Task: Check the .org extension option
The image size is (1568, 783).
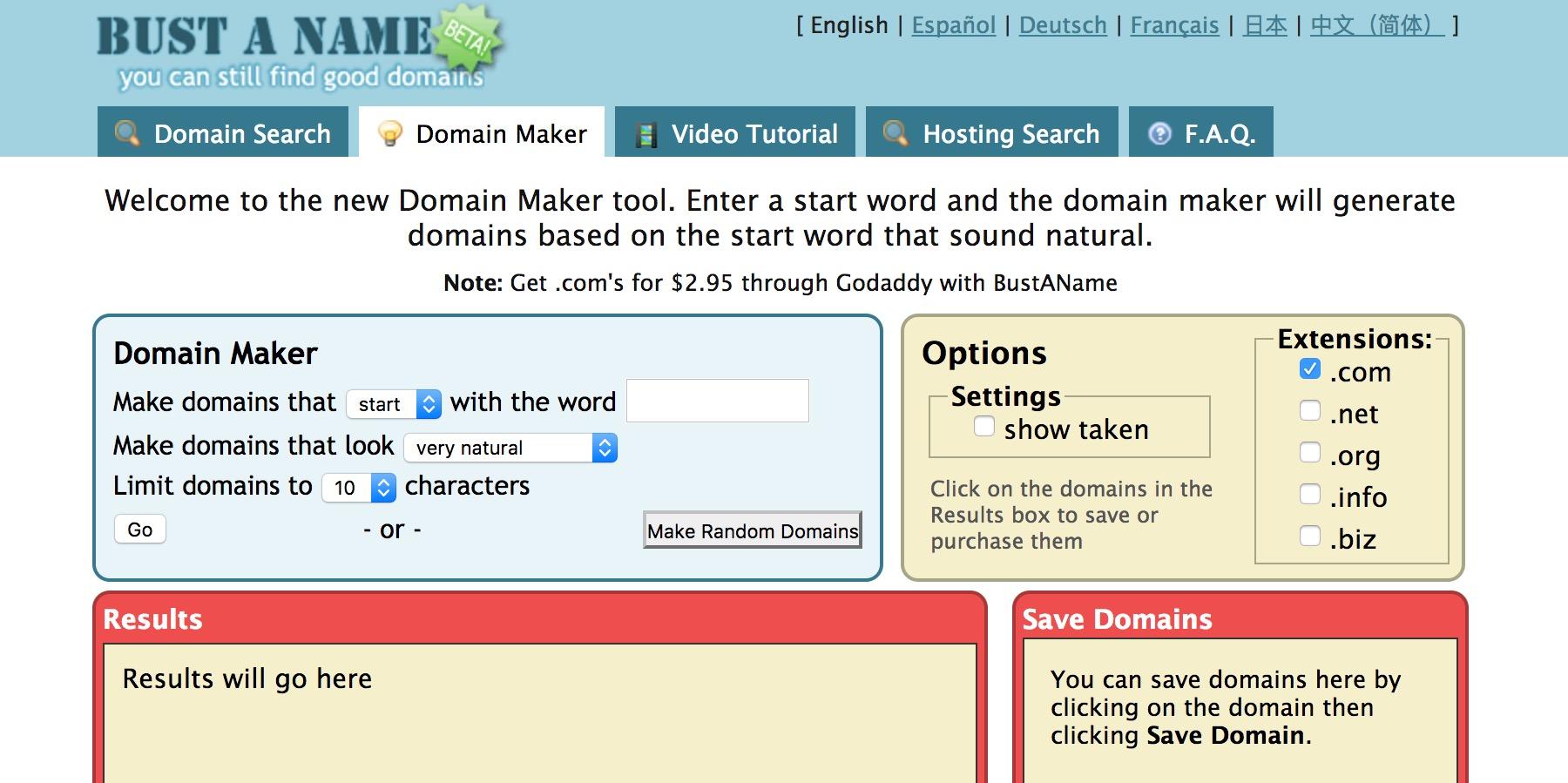Action: [1309, 453]
